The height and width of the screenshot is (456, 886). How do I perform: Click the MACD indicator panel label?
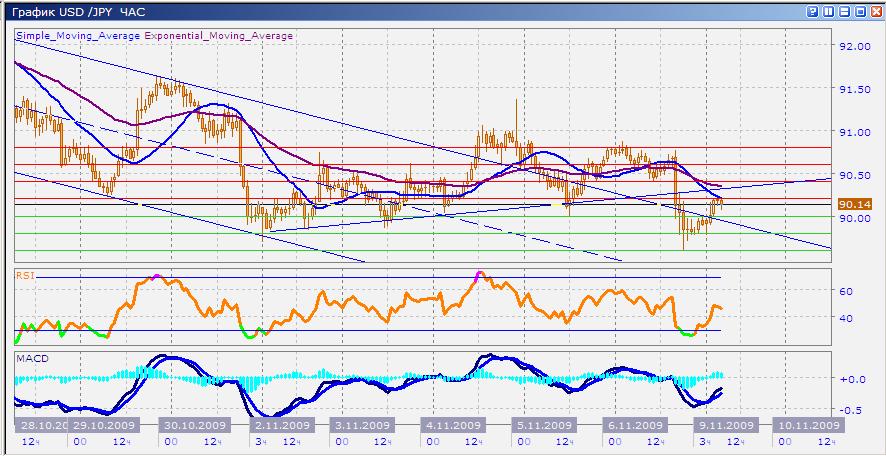click(x=29, y=357)
